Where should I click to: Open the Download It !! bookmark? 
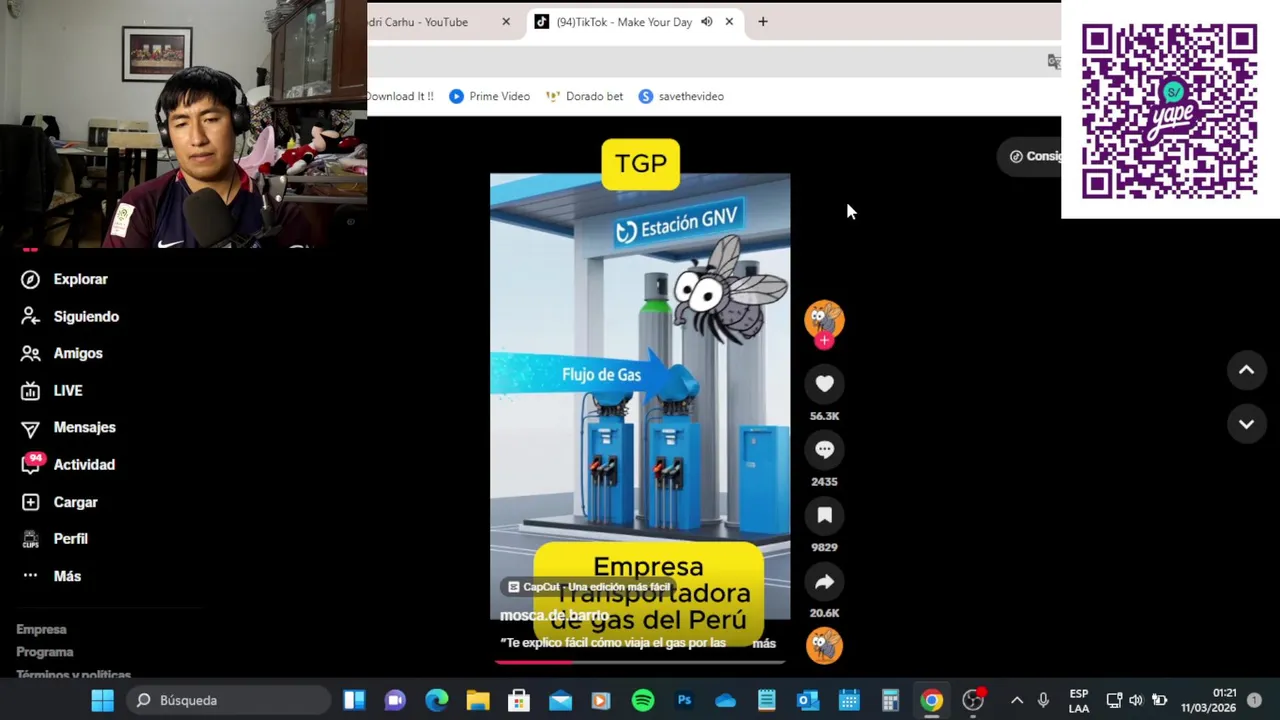pos(400,96)
